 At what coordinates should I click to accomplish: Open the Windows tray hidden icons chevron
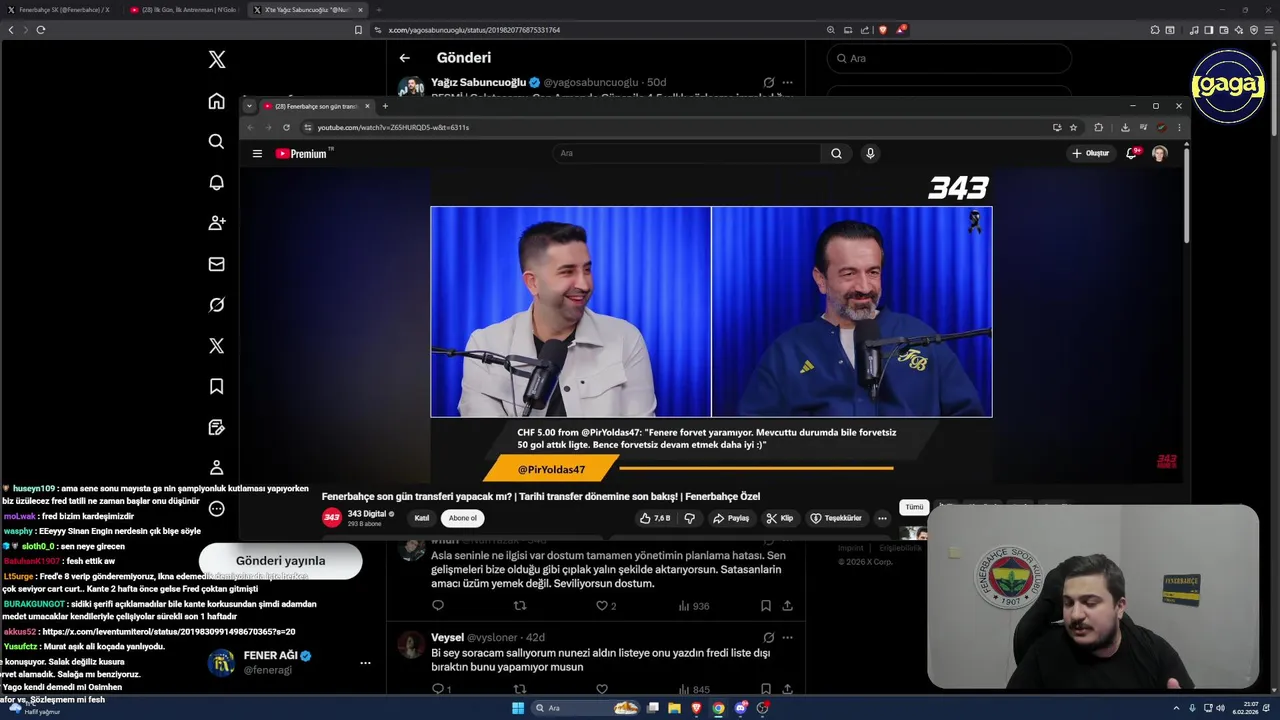[x=1176, y=708]
